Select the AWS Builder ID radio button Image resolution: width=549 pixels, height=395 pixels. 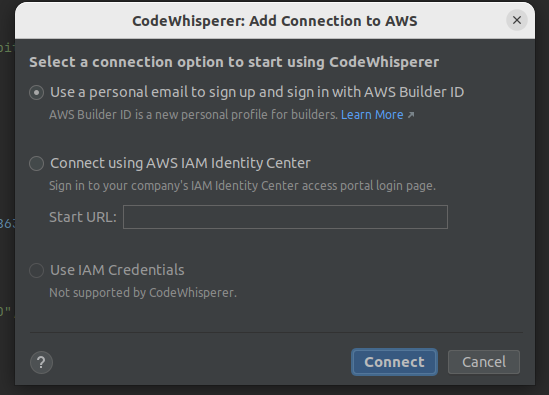point(36,92)
